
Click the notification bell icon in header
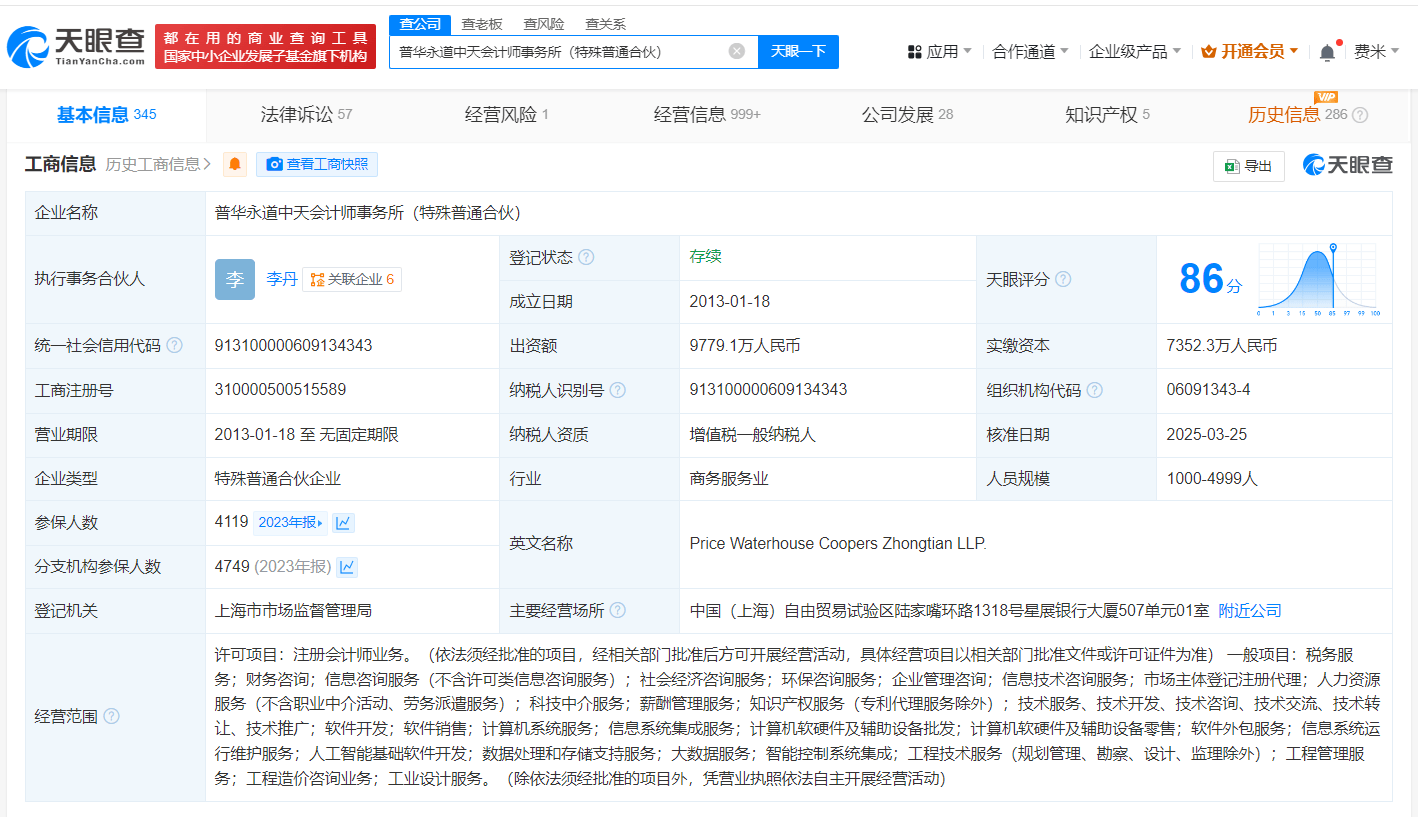tap(1327, 52)
